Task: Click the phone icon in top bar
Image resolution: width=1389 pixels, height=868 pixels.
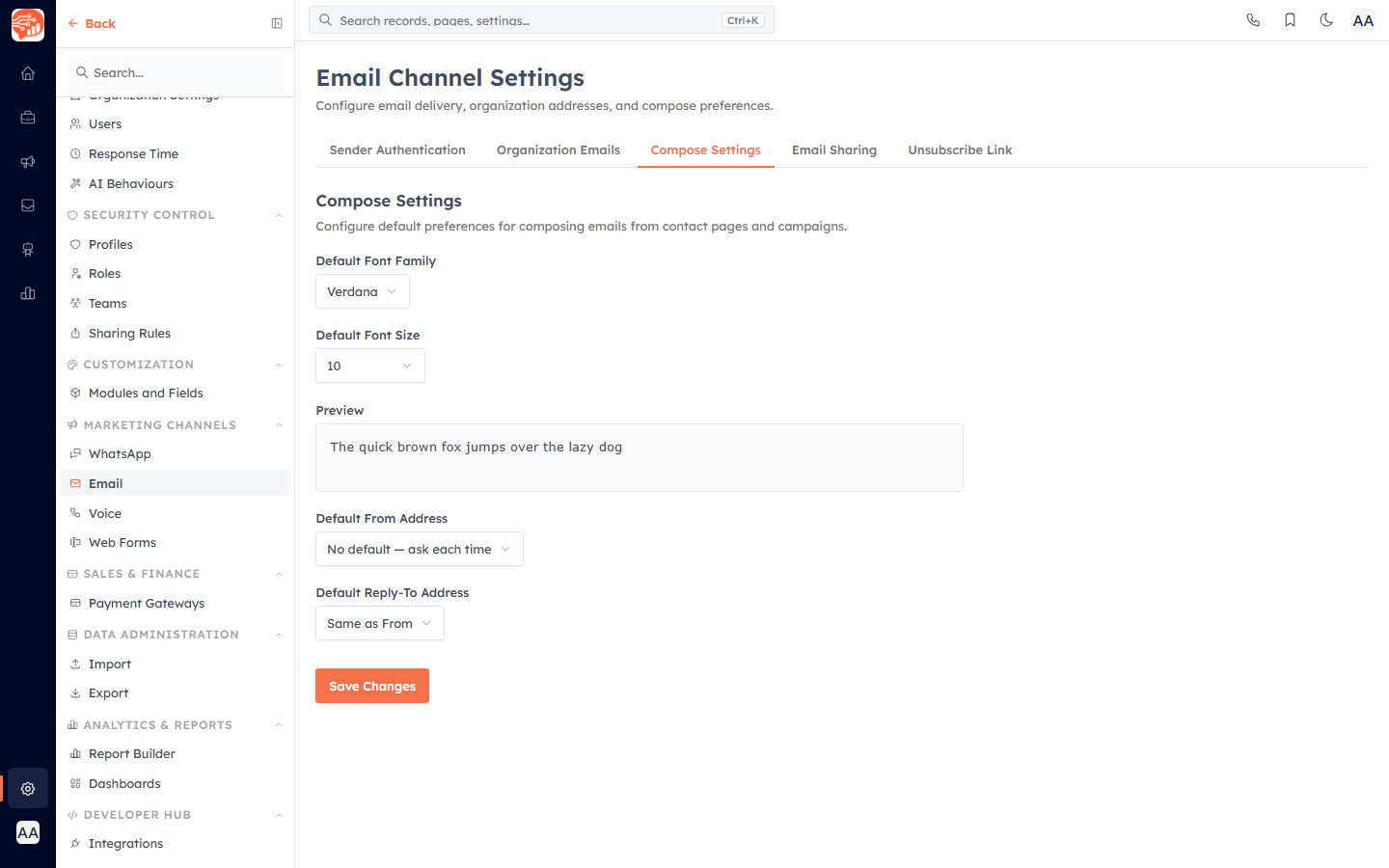Action: coord(1253,20)
